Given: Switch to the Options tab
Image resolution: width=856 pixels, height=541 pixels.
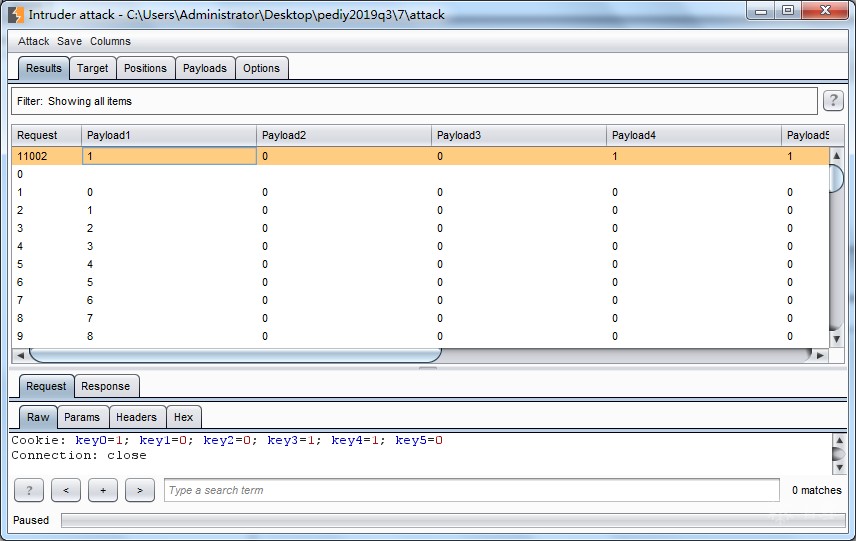Looking at the screenshot, I should pyautogui.click(x=261, y=68).
